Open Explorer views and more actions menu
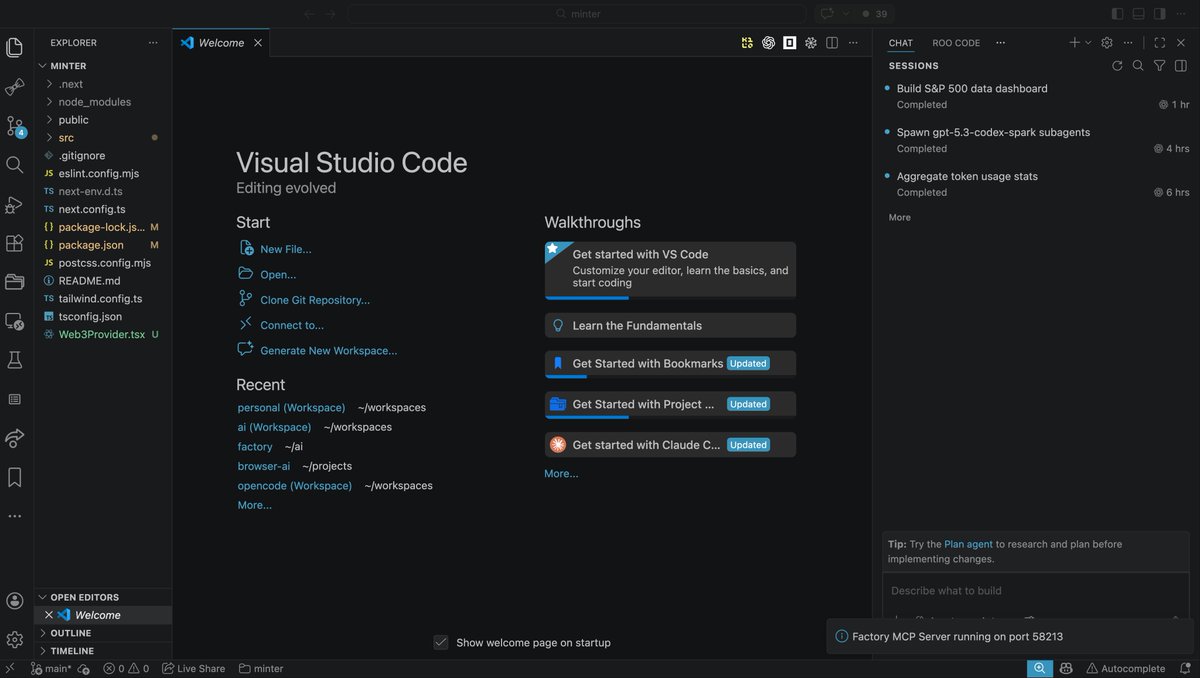The height and width of the screenshot is (678, 1200). pyautogui.click(x=153, y=43)
